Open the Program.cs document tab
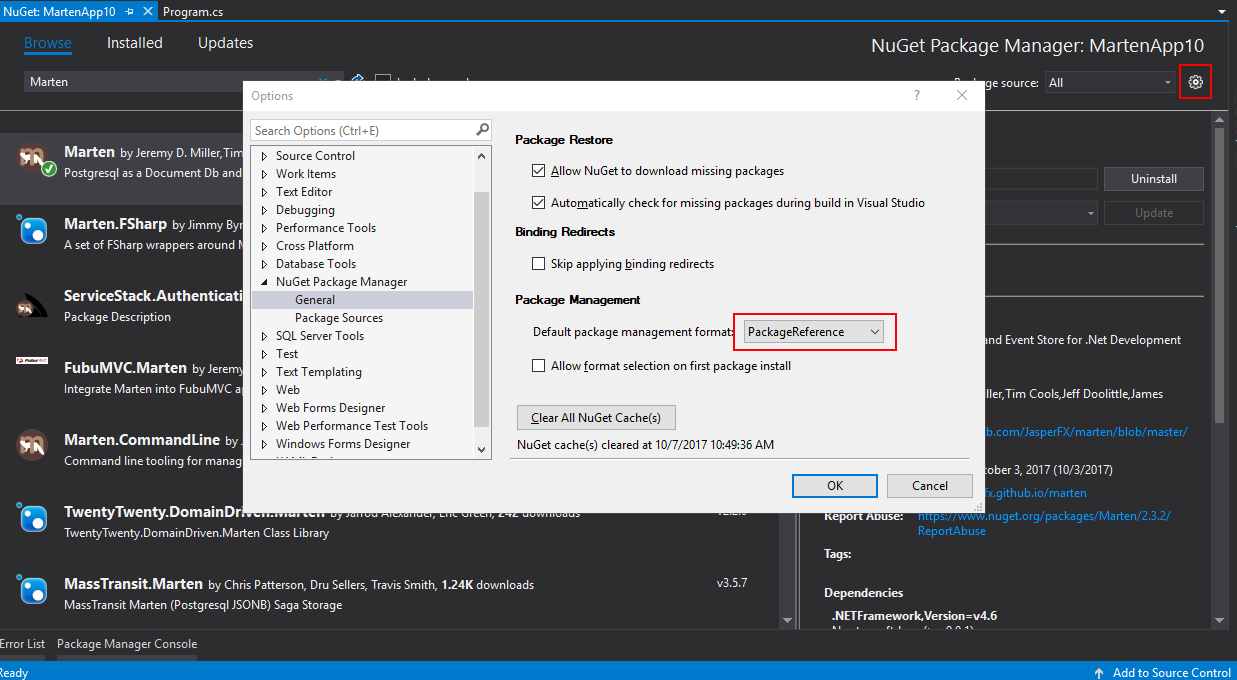This screenshot has height=680, width=1237. click(x=194, y=12)
